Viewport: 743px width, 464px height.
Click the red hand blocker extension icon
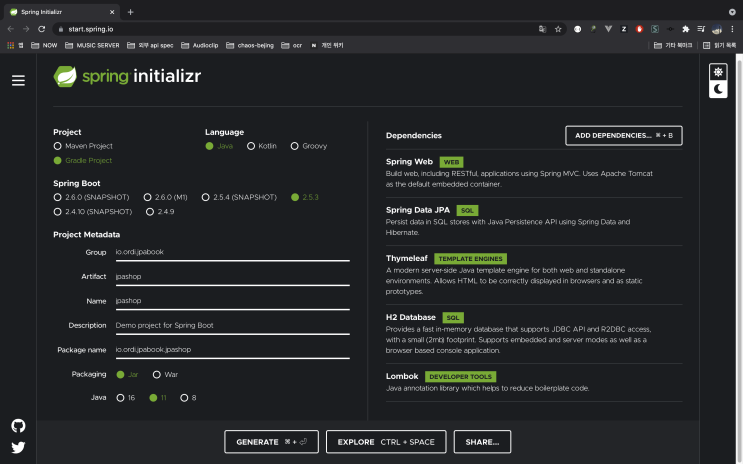point(639,29)
